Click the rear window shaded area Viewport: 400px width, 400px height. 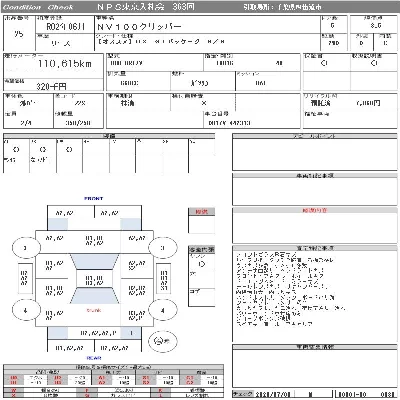pos(94,296)
